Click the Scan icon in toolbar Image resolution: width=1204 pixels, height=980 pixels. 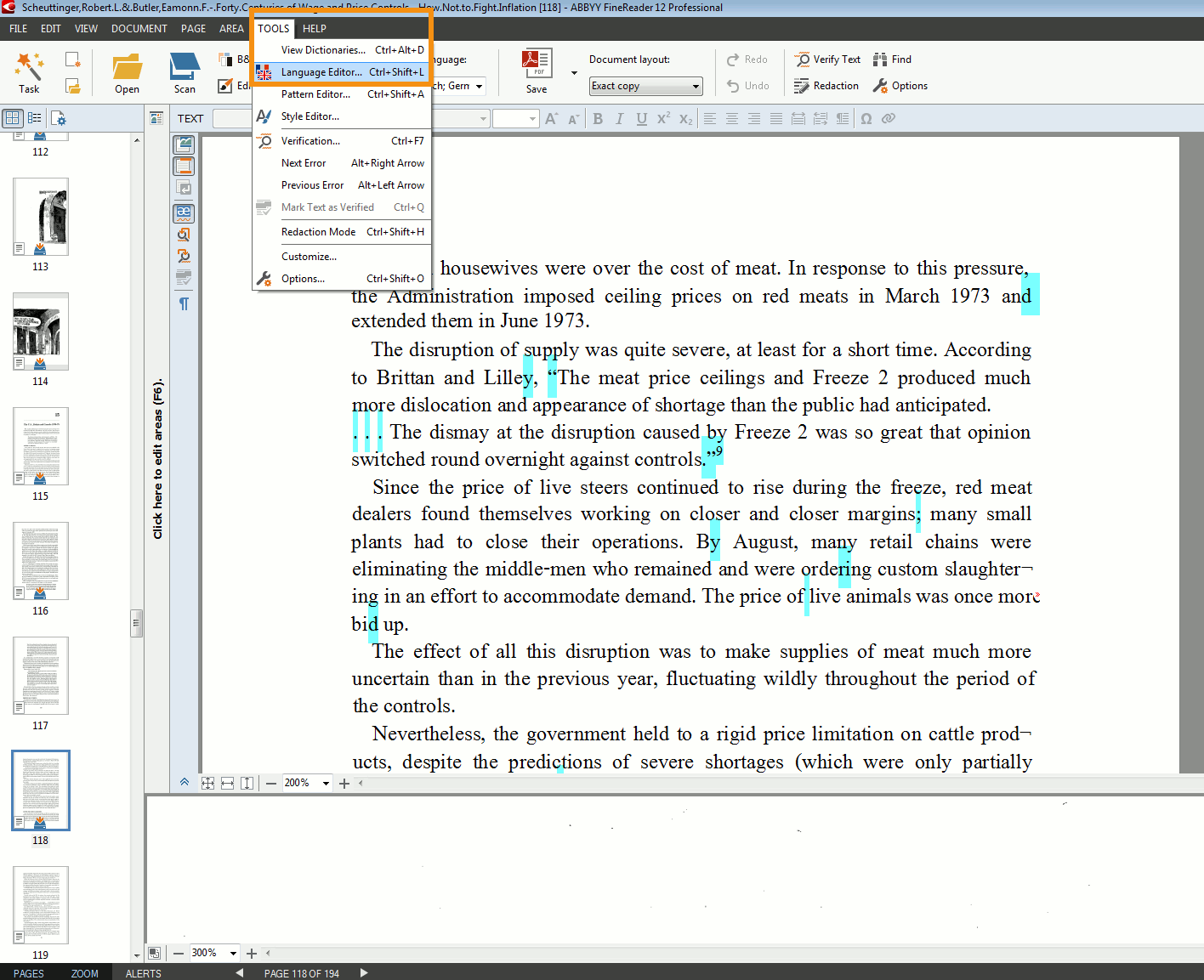[184, 66]
